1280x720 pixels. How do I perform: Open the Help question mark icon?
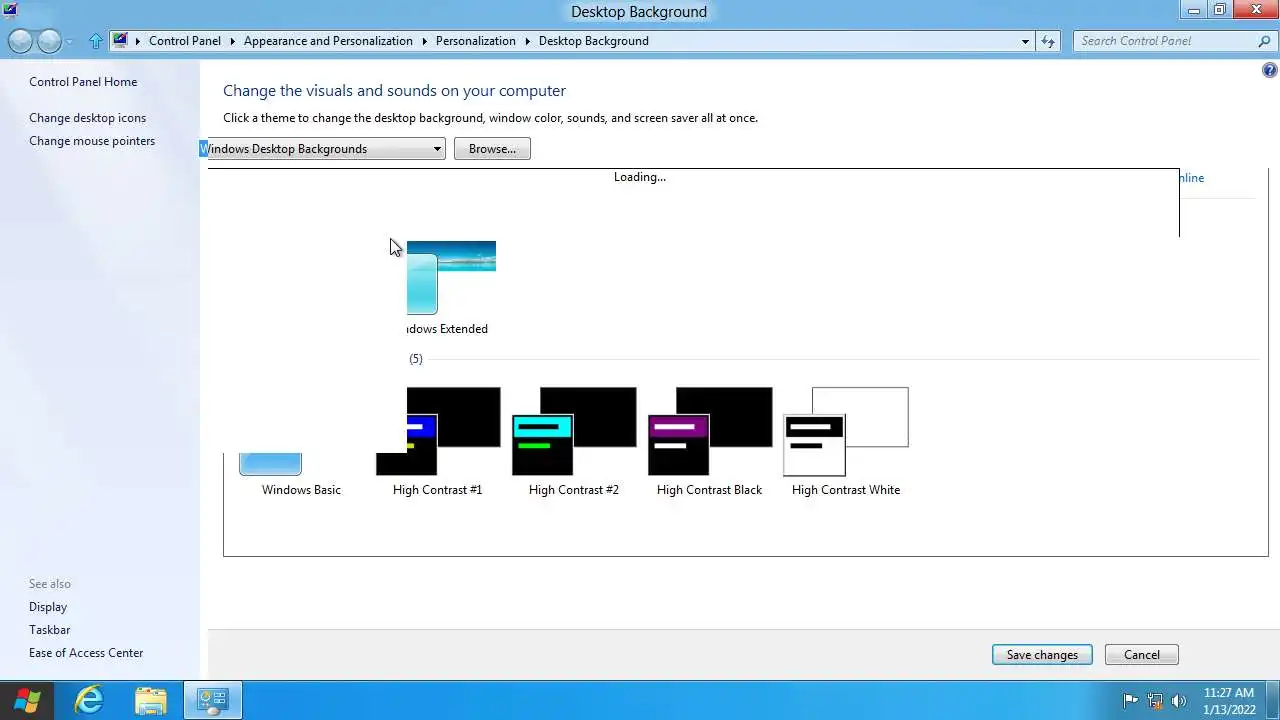coord(1270,71)
